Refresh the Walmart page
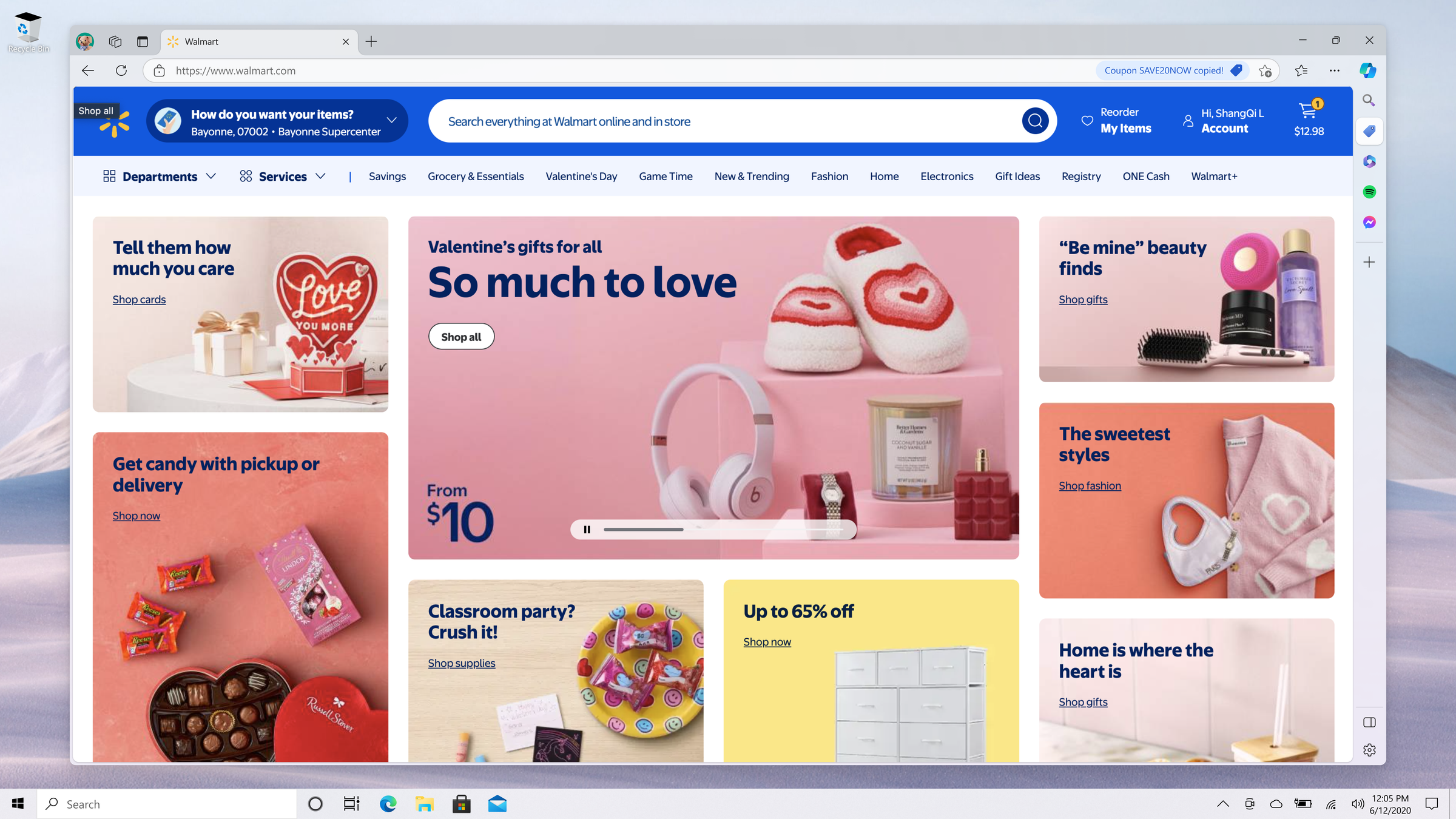The image size is (1456, 819). [x=121, y=71]
